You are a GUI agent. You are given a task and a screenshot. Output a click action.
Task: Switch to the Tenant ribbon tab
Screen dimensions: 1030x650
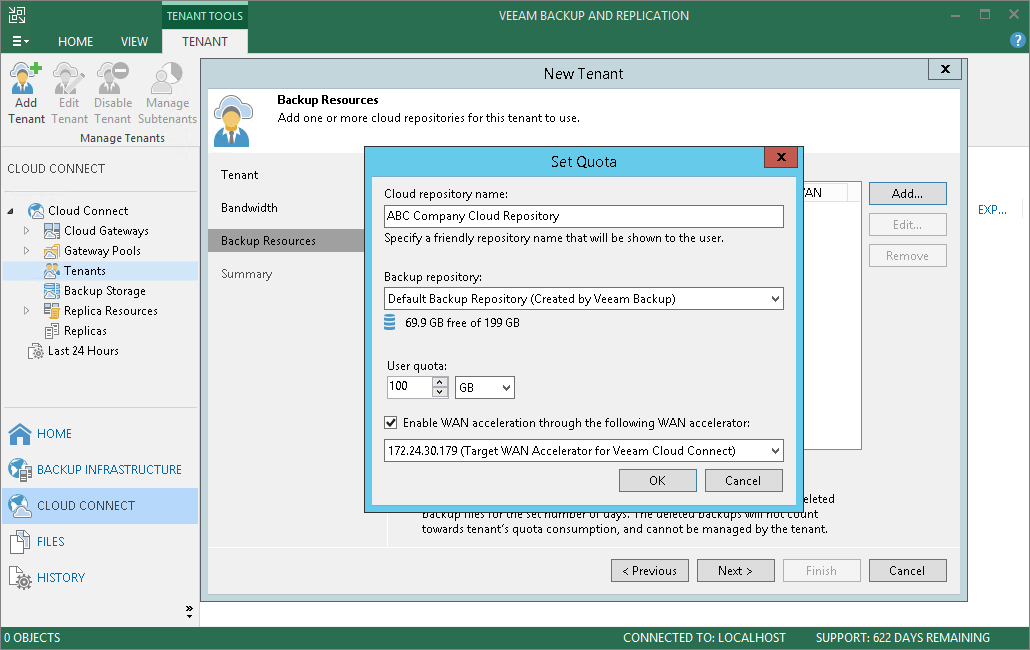click(205, 41)
